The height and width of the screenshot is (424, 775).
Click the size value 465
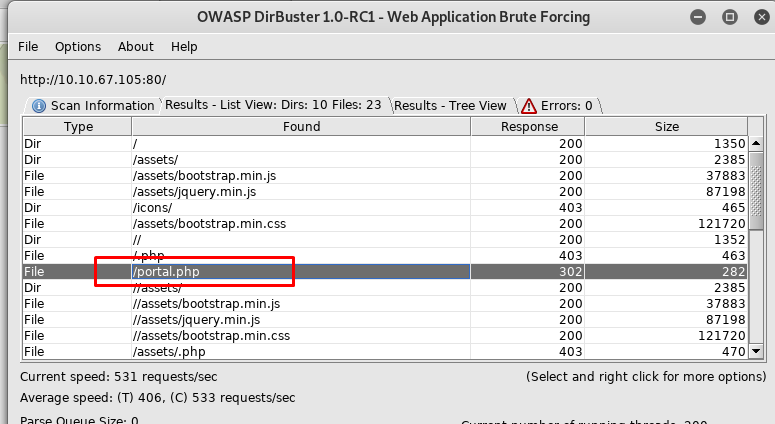click(733, 208)
